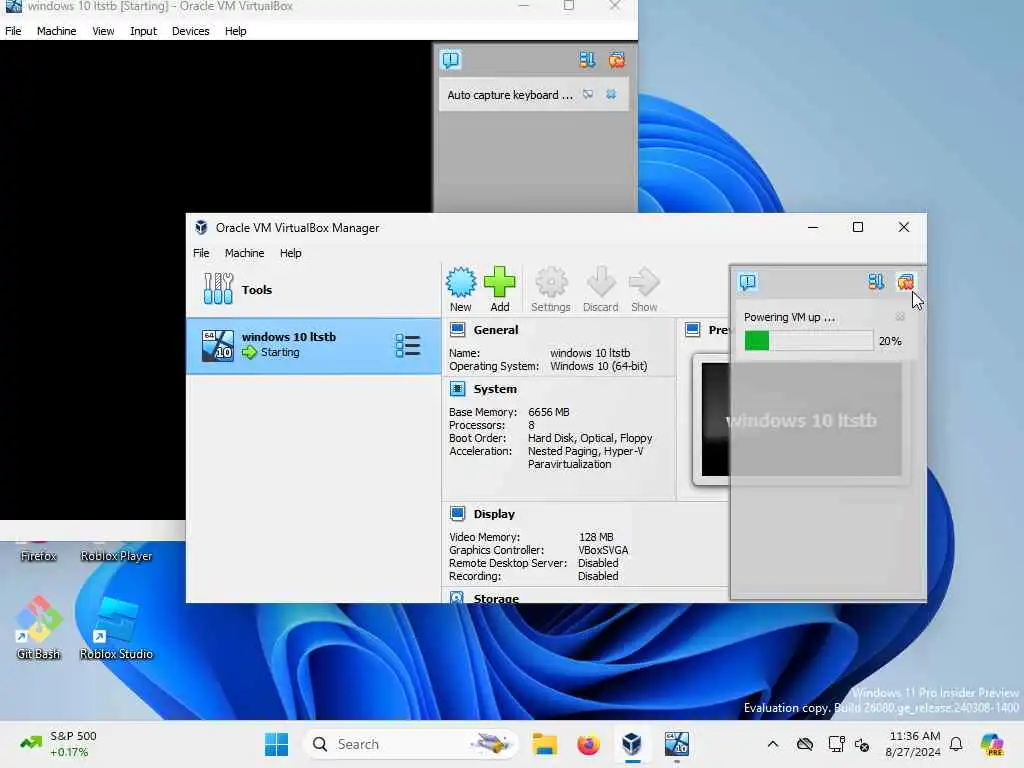The width and height of the screenshot is (1024, 768).
Task: Click the Copilot preview icon in taskbar corner
Action: coord(991,744)
